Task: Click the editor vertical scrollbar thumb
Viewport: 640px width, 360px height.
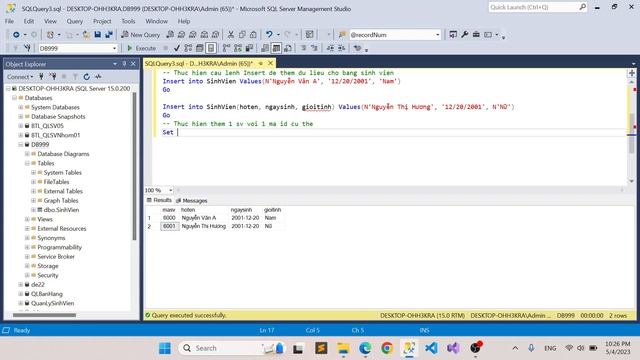Action: click(631, 134)
